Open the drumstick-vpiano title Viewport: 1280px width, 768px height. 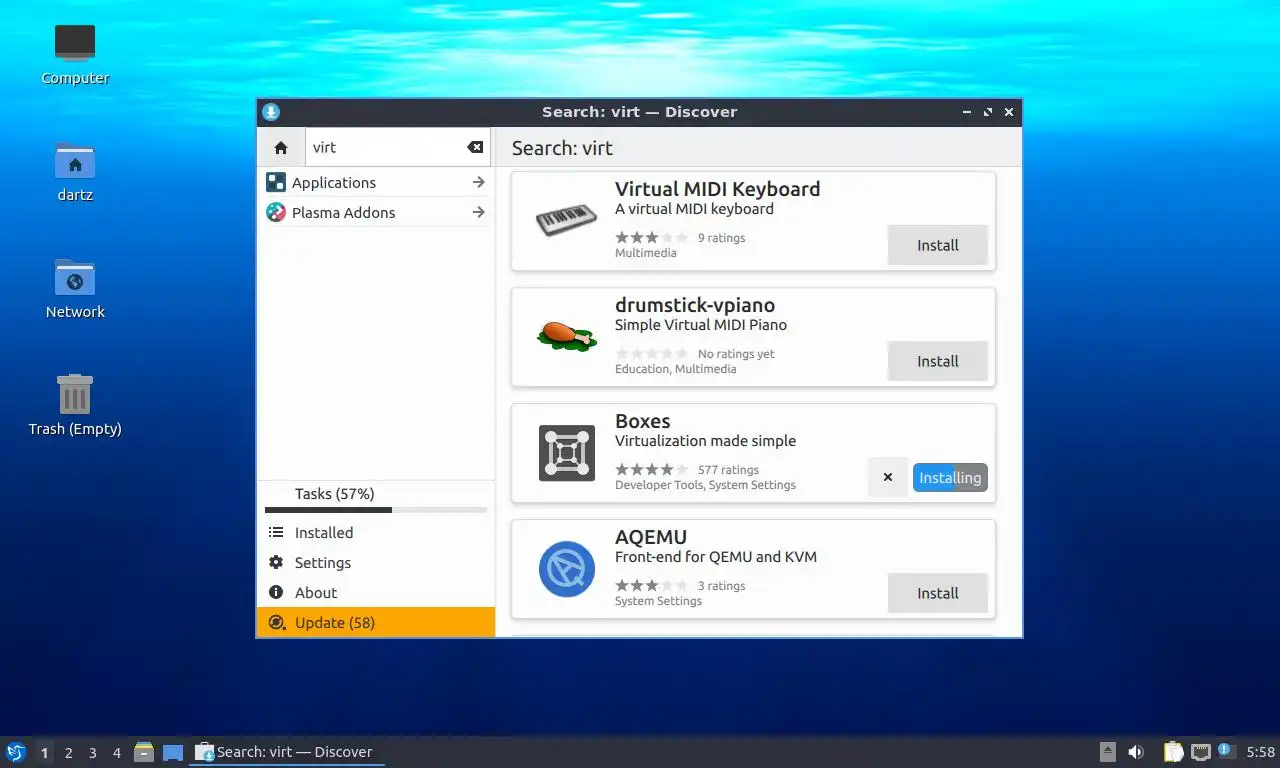pos(695,305)
